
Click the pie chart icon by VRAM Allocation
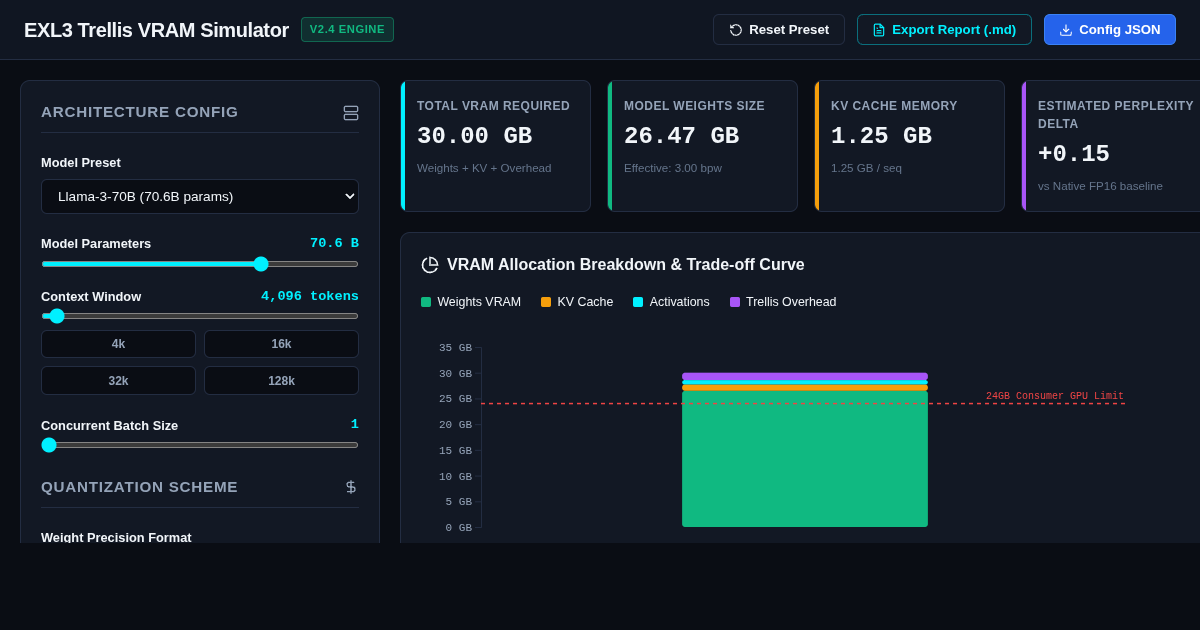tap(430, 265)
